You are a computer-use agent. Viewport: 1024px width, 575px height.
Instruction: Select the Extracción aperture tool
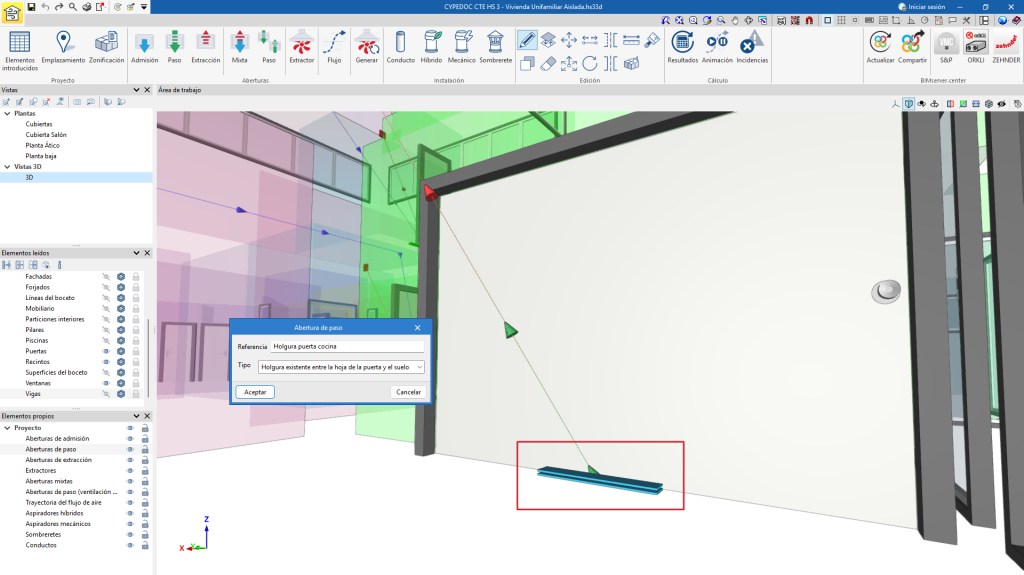pyautogui.click(x=206, y=47)
